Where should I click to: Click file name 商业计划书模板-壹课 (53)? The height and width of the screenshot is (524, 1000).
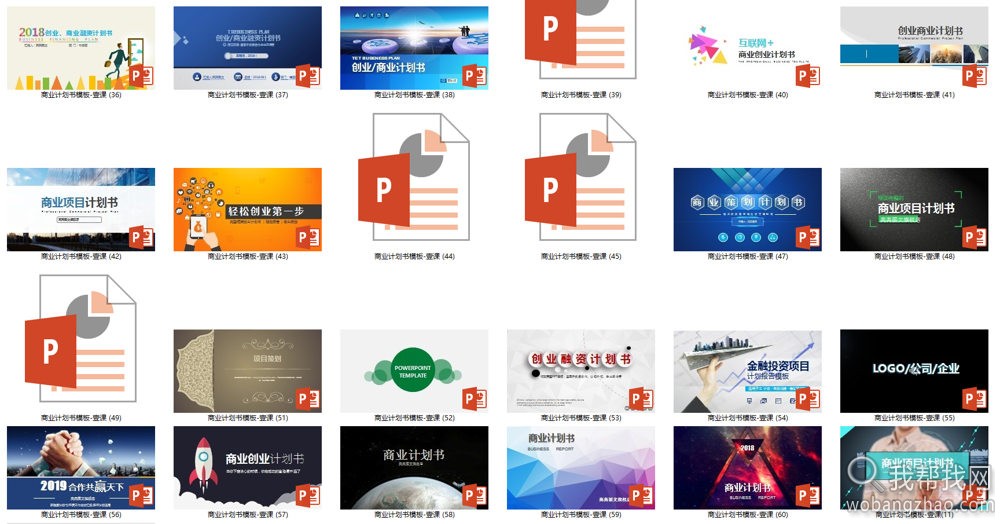[x=580, y=418]
